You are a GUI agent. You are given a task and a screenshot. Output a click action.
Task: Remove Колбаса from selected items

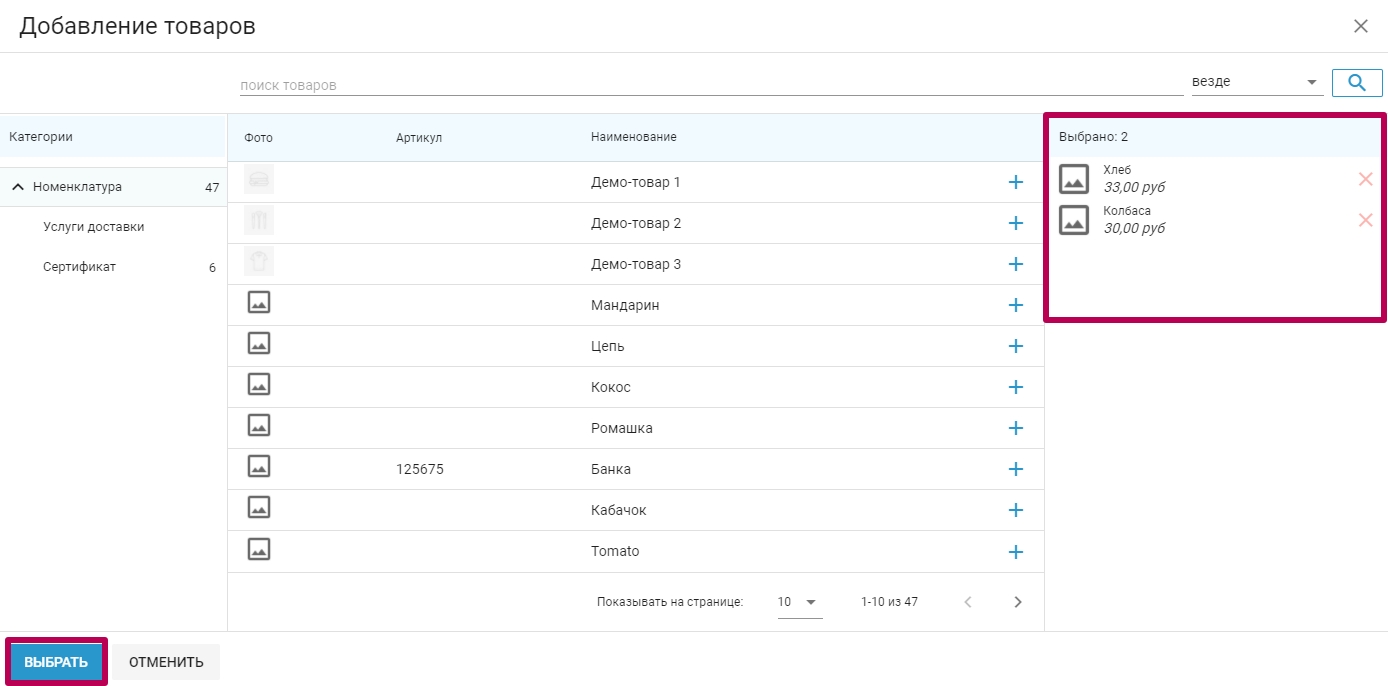tap(1365, 220)
